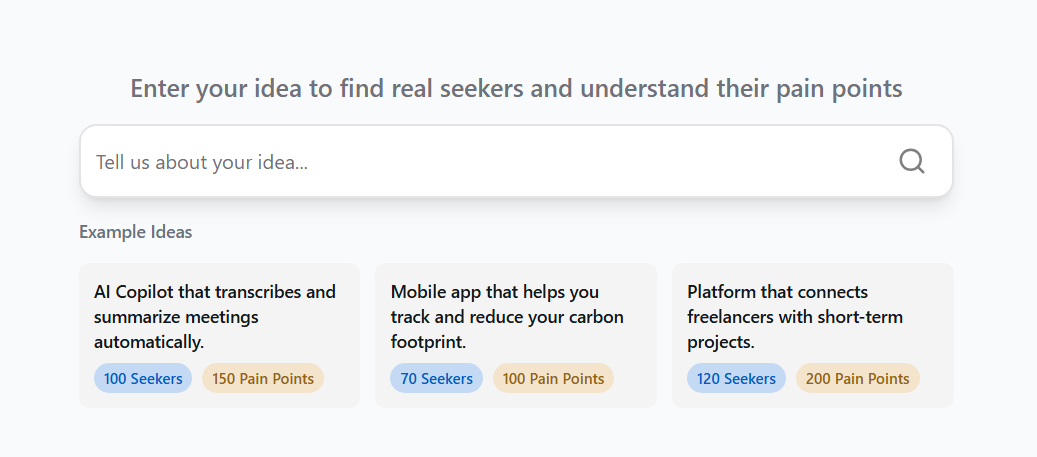The height and width of the screenshot is (457, 1037).
Task: Click the 'Platform that connects freelancers' title text
Action: 777,292
